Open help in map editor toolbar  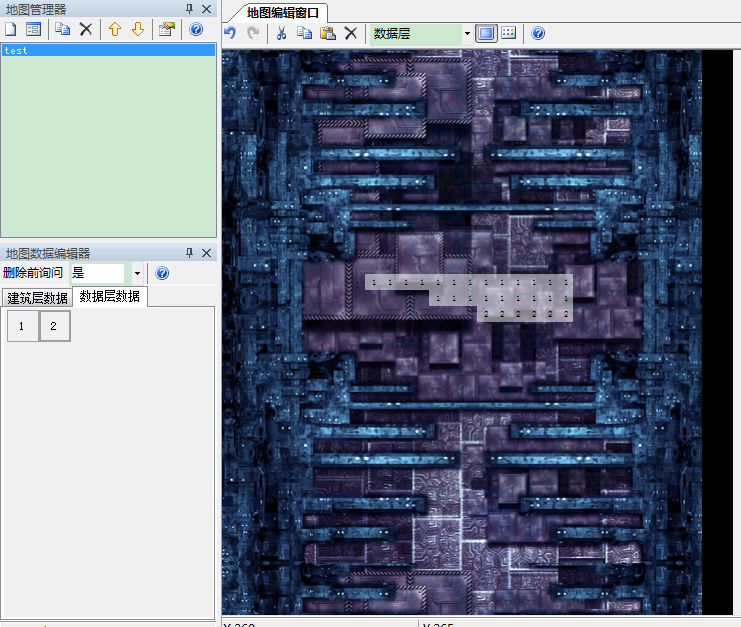tap(538, 33)
